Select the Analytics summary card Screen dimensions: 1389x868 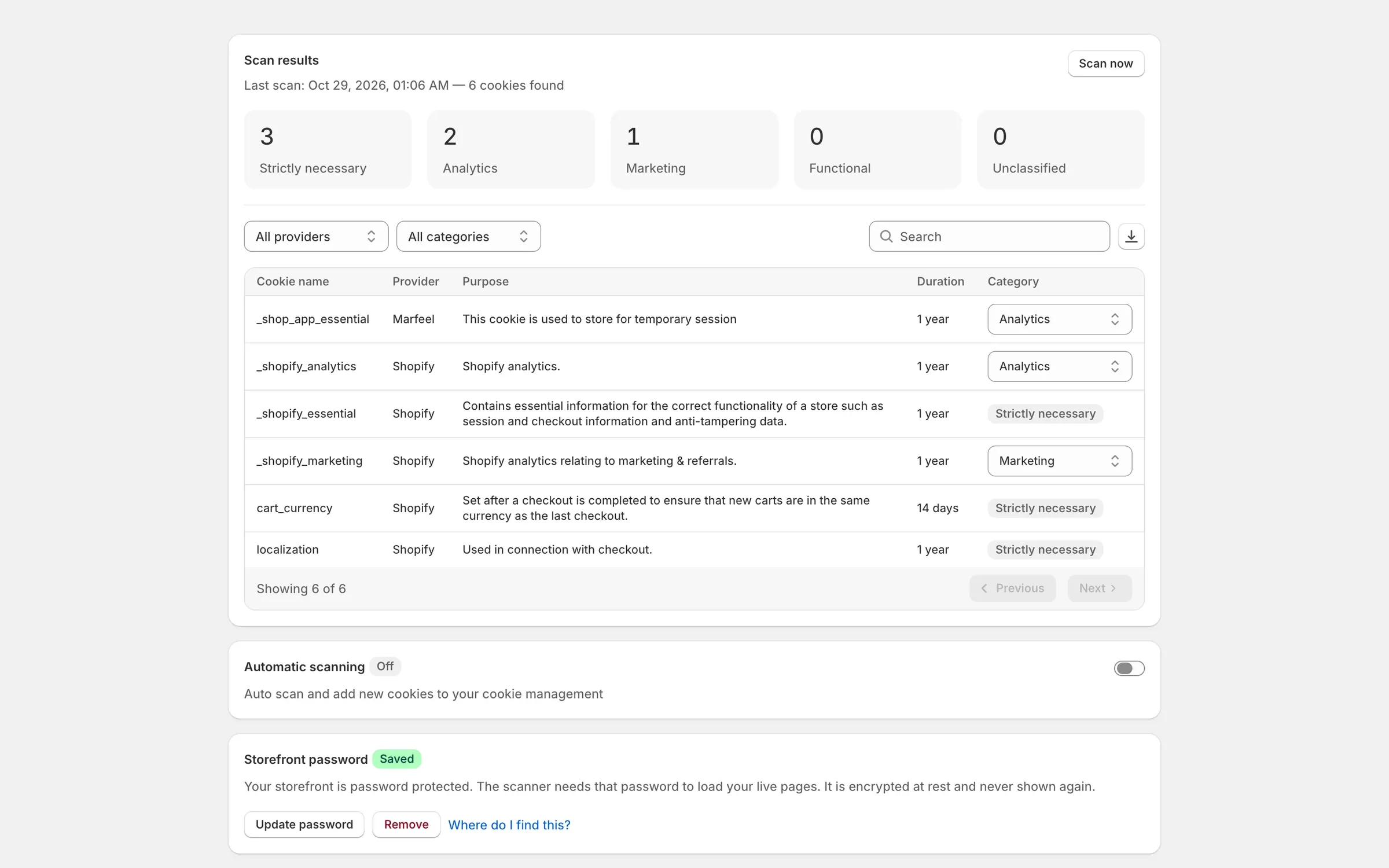pyautogui.click(x=511, y=149)
